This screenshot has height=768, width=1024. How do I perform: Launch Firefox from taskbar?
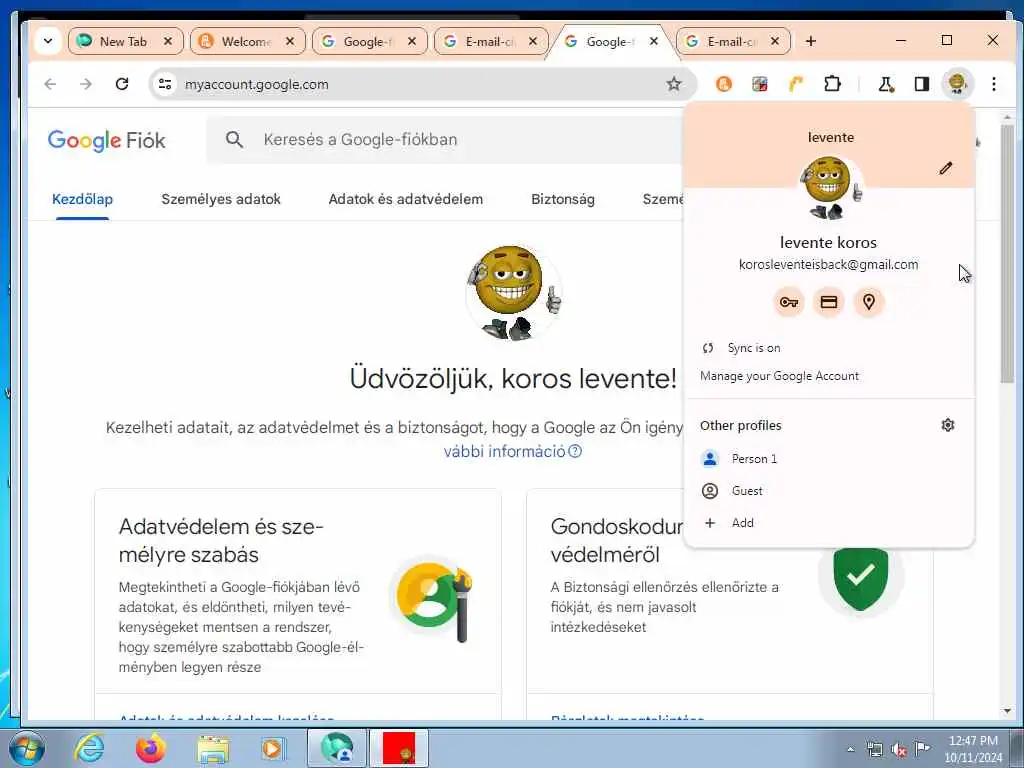click(x=151, y=748)
